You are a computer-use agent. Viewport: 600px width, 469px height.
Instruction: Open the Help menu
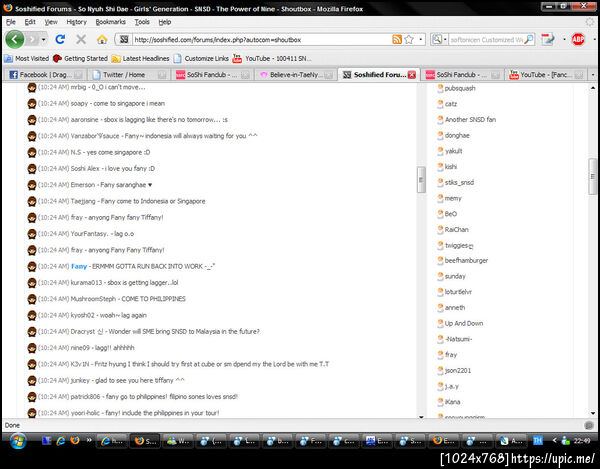pyautogui.click(x=165, y=22)
